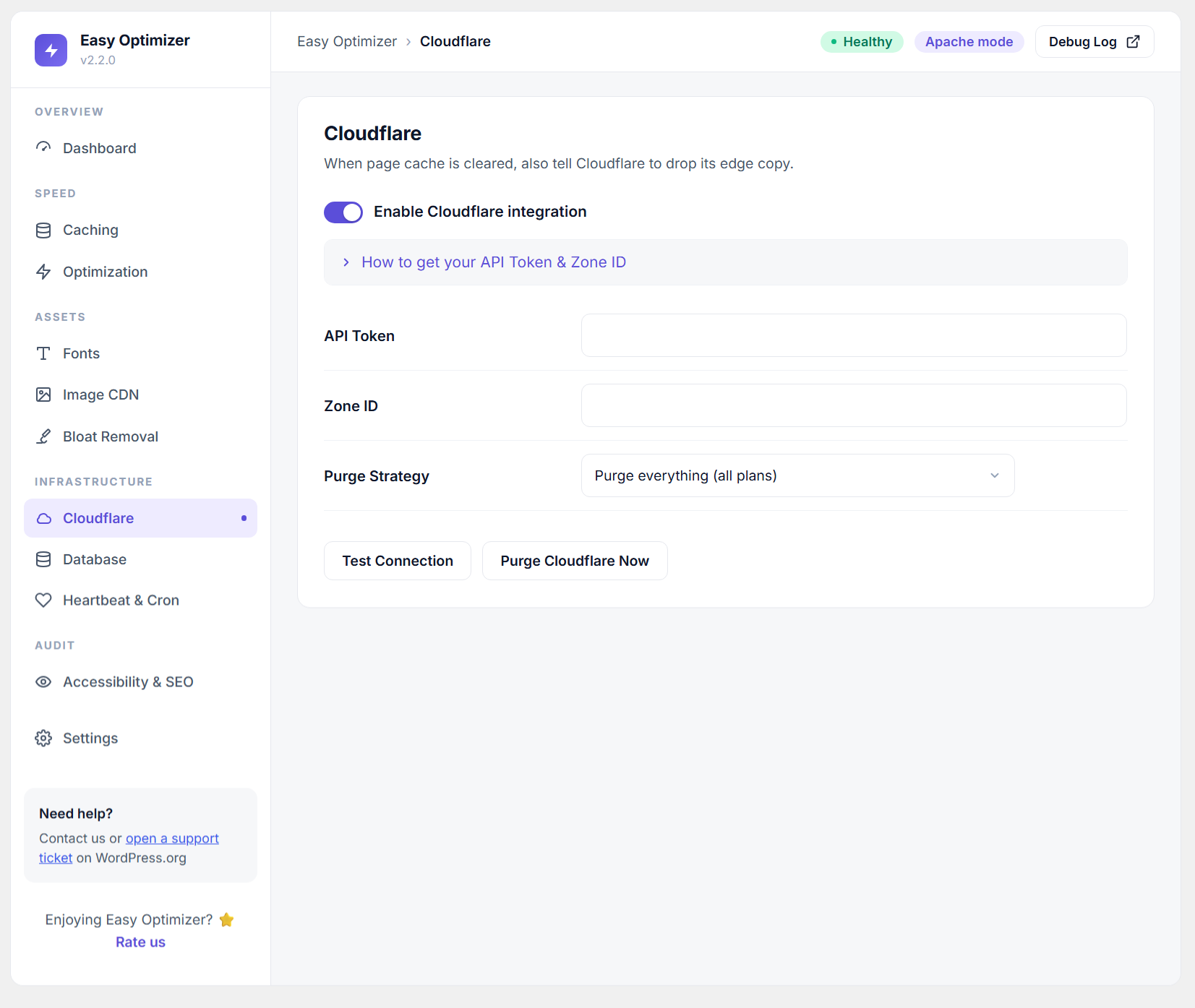Click the Heartbeat & Cron heart icon
Viewport: 1195px width, 1008px height.
[43, 600]
